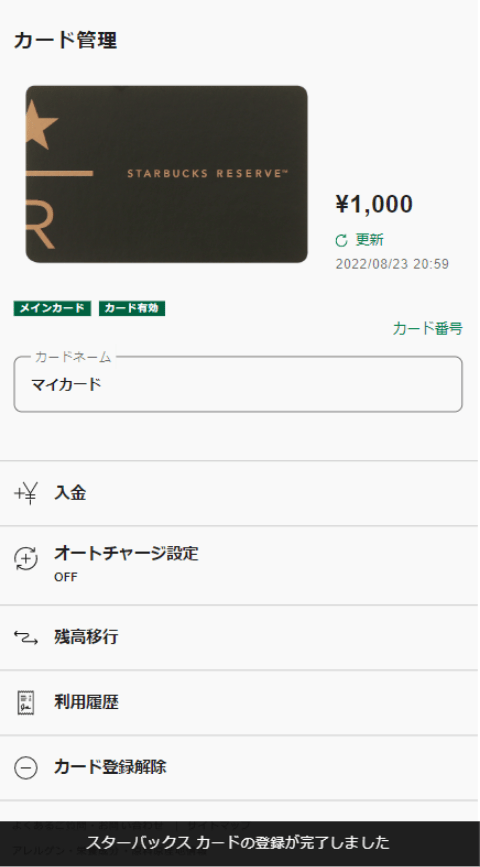Click the balance transfer arrows icon
The width and height of the screenshot is (480, 867).
click(25, 638)
